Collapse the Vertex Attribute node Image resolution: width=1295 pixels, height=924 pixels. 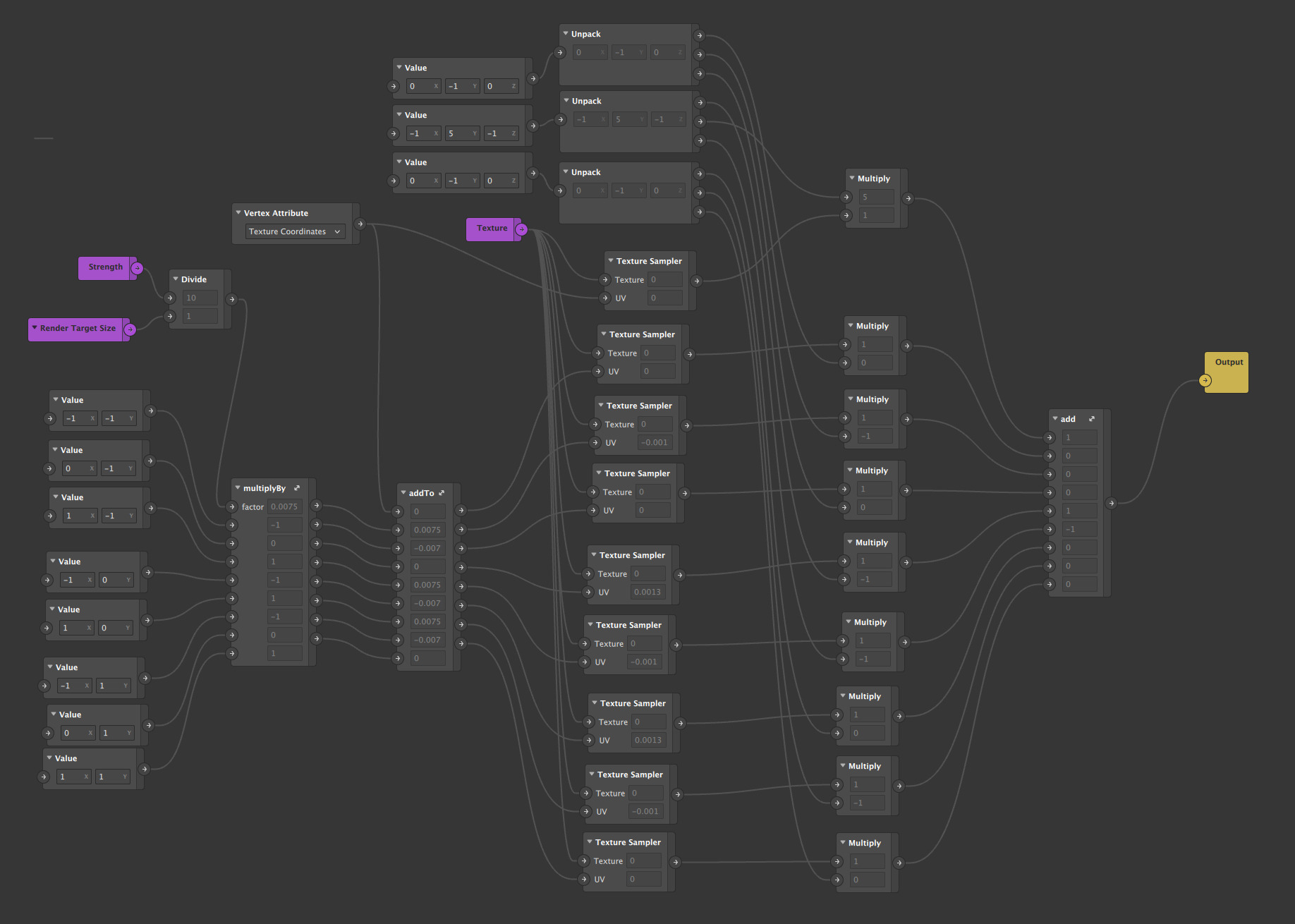point(238,212)
